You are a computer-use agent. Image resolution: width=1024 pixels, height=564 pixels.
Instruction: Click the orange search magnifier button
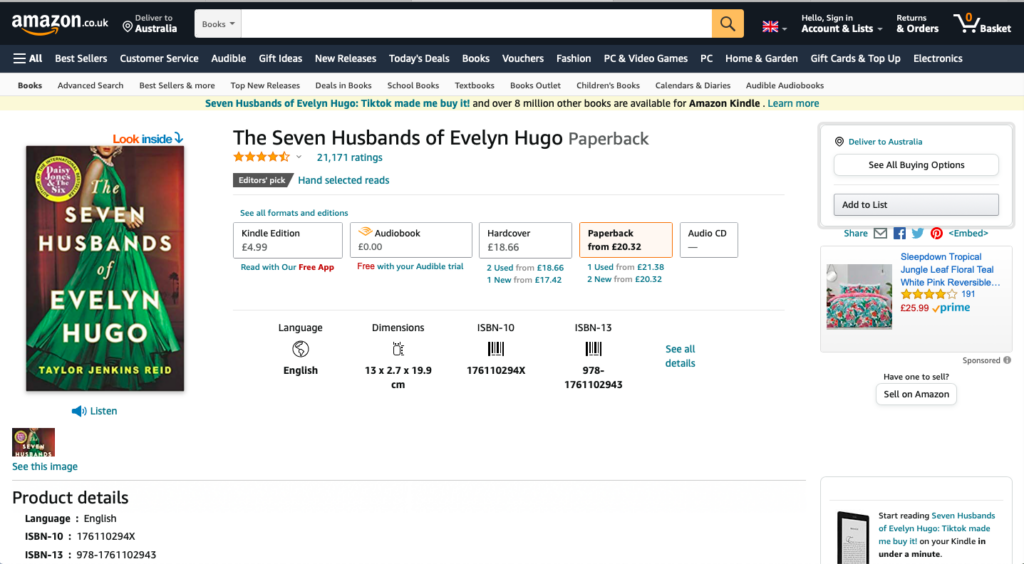coord(728,24)
